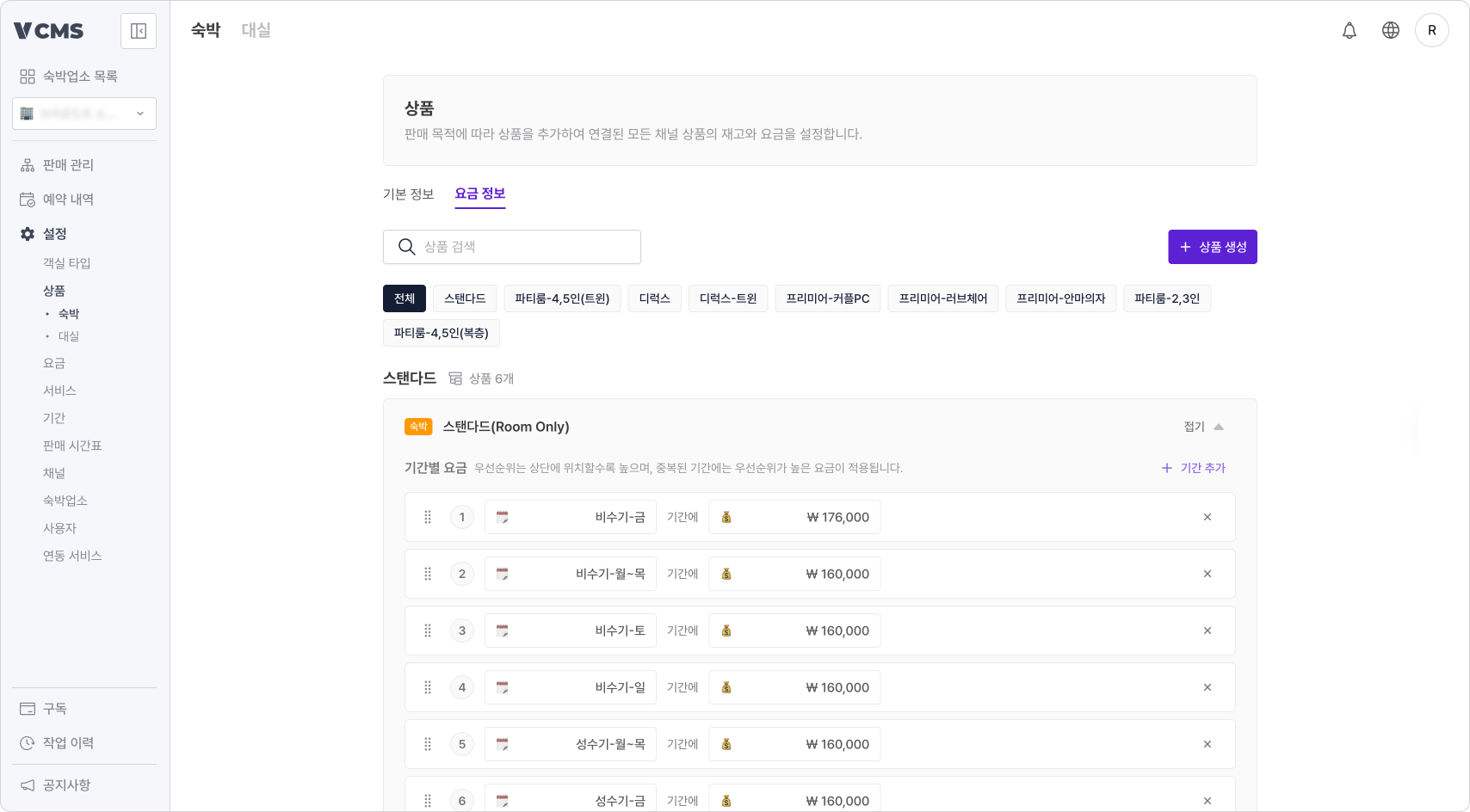1470x812 pixels.
Task: Filter by 디럭스 chip
Action: pyautogui.click(x=655, y=298)
